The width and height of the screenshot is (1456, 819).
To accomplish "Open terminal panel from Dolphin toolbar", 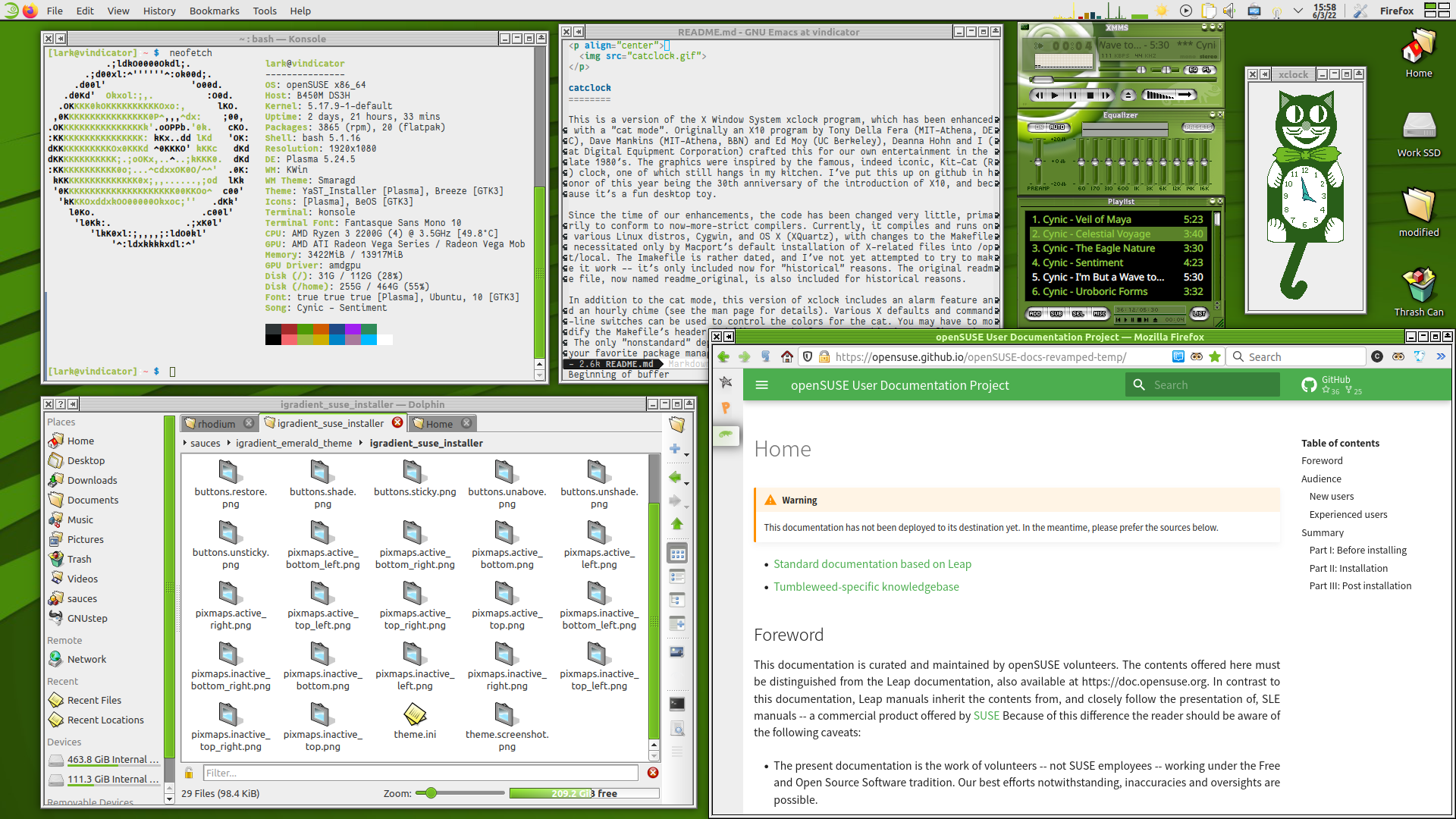I will click(677, 704).
